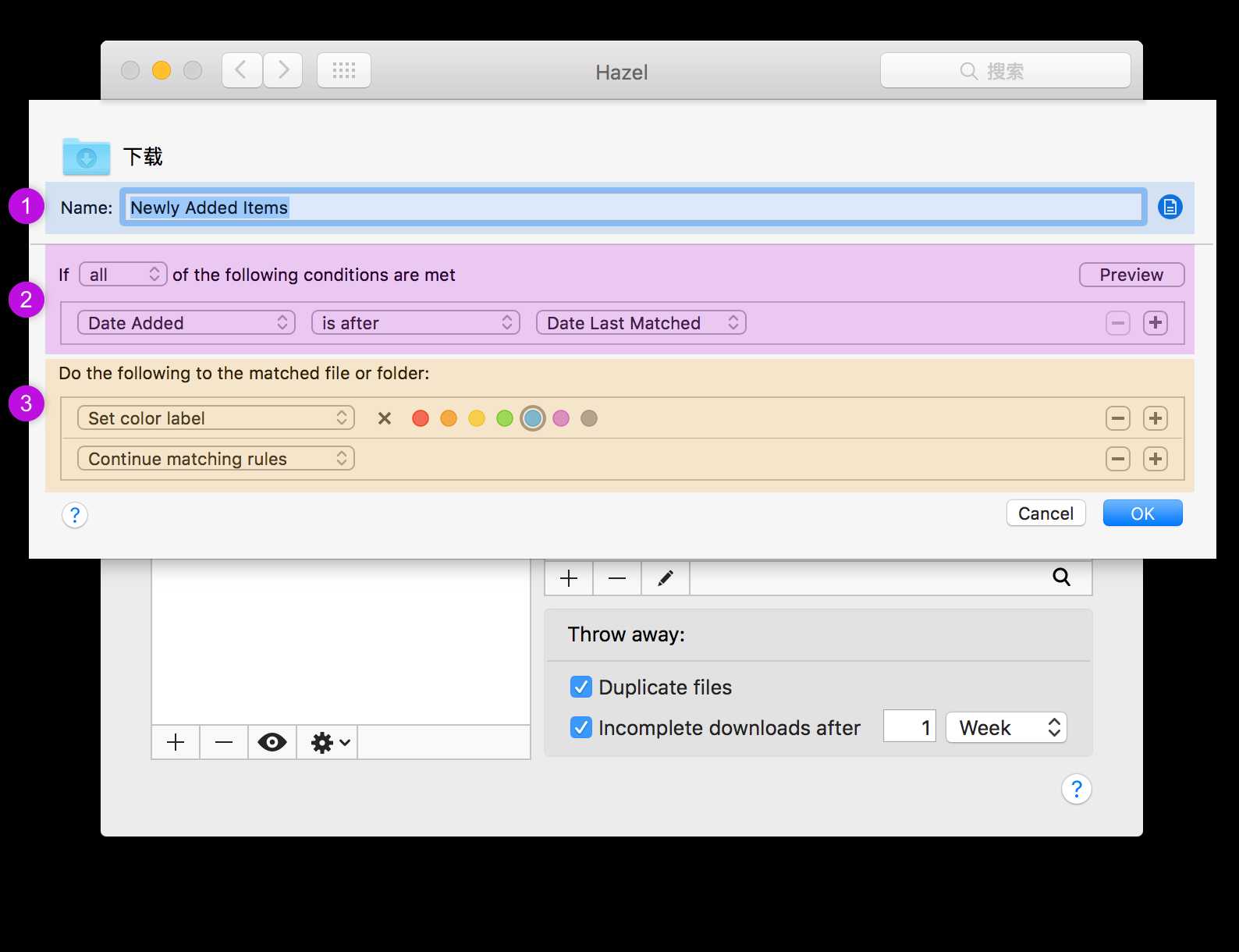Add a condition after Date Added row
This screenshot has width=1239, height=952.
1156,323
